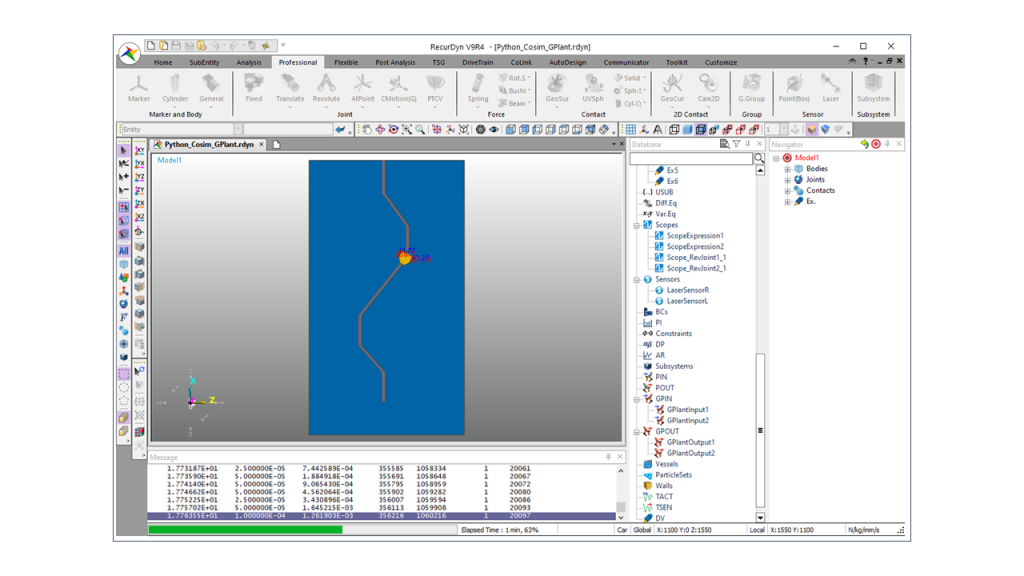The image size is (1024, 576).
Task: Open the Flexible ribbon tab
Action: (x=346, y=62)
